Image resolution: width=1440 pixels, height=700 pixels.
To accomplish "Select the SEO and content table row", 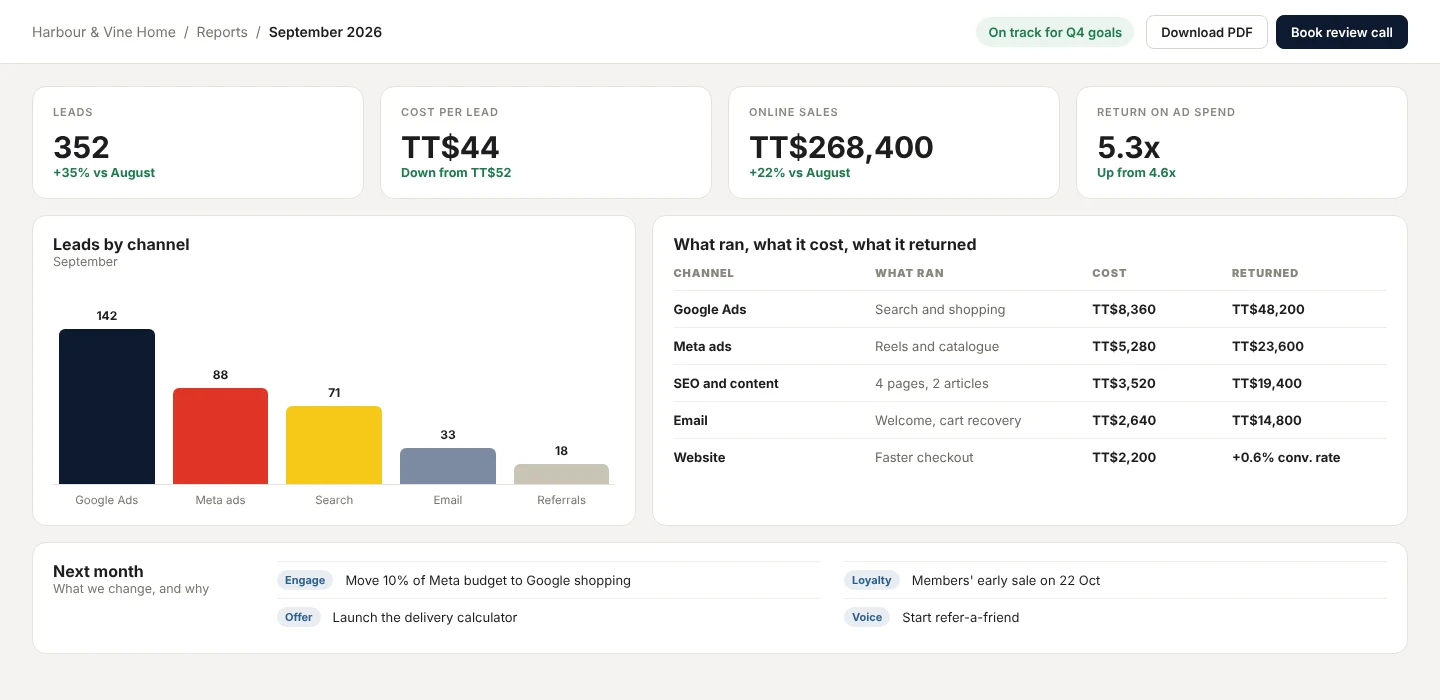I will point(1030,383).
